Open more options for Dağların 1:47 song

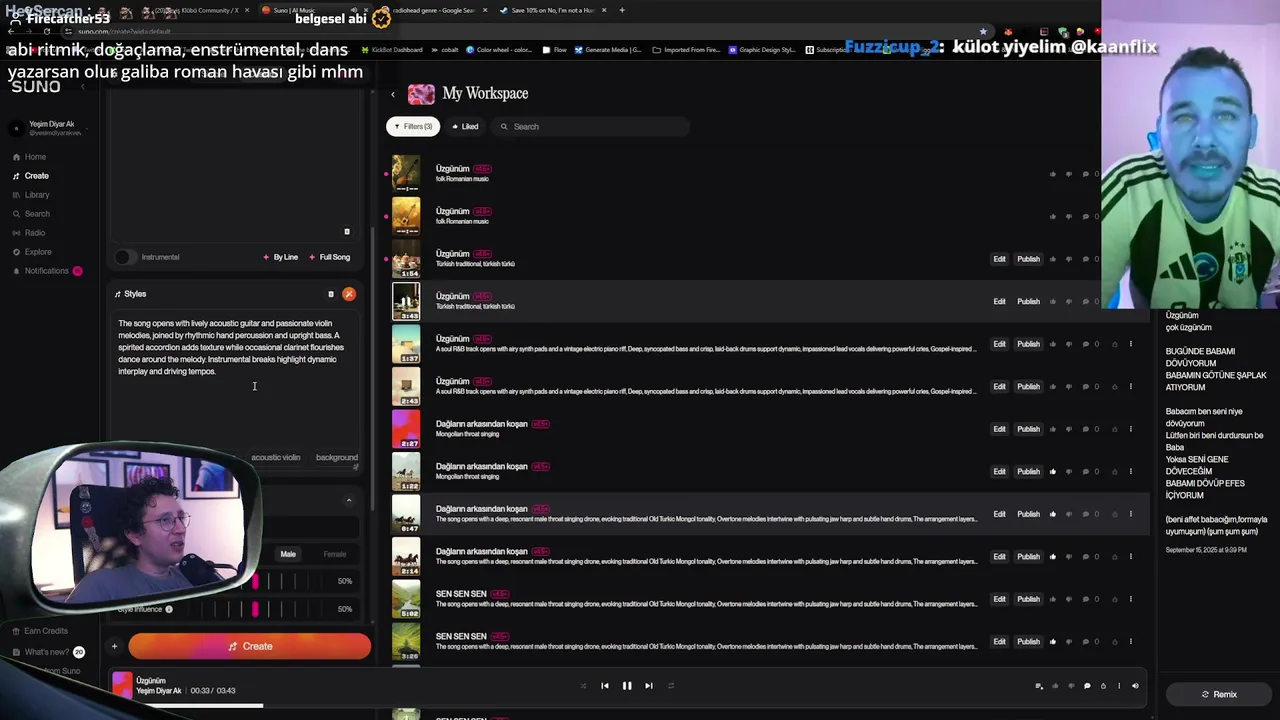tap(1131, 514)
